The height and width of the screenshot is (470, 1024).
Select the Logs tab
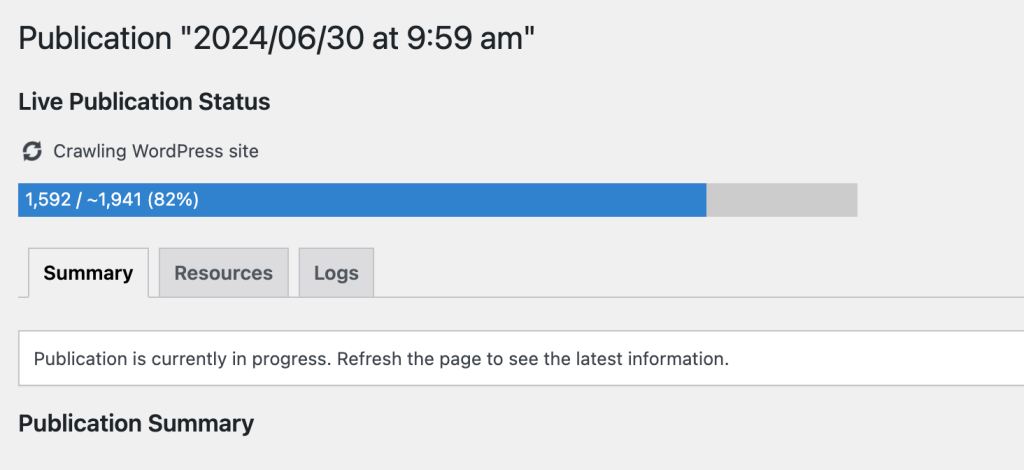(x=336, y=273)
